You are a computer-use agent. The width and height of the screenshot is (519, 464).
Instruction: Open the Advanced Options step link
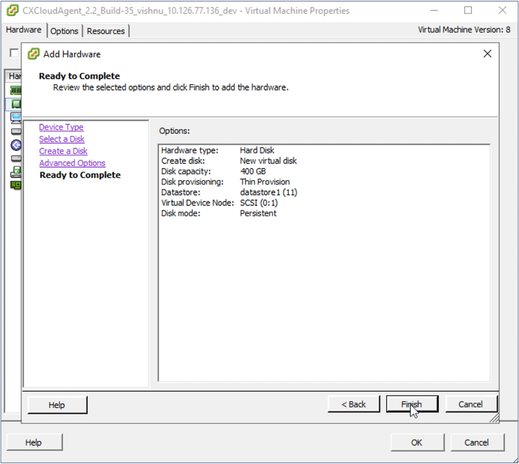tap(72, 163)
